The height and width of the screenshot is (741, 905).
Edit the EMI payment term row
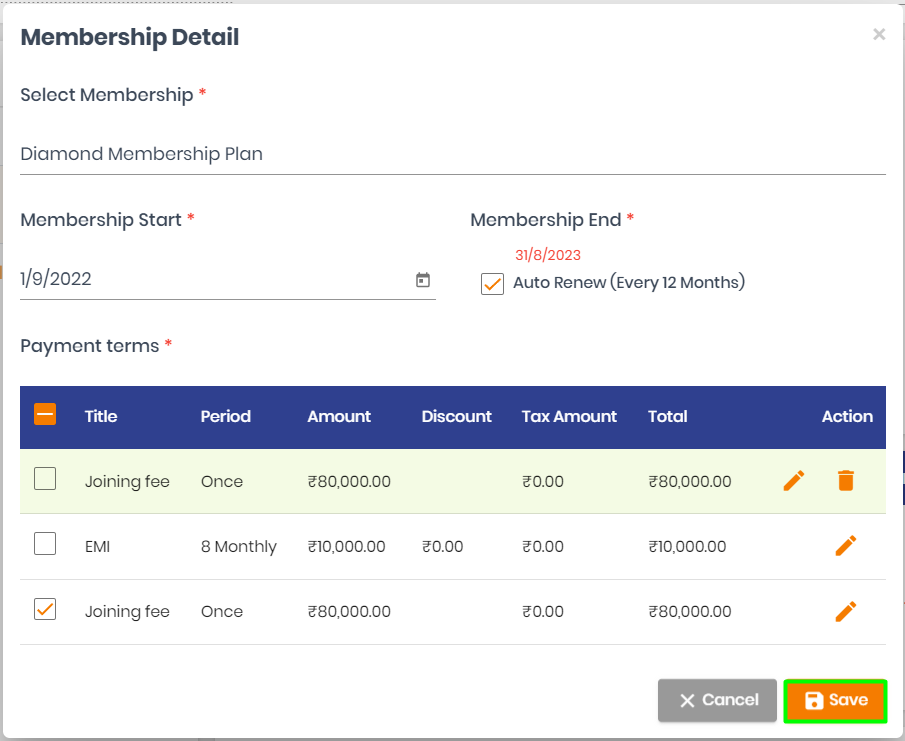[x=846, y=546]
